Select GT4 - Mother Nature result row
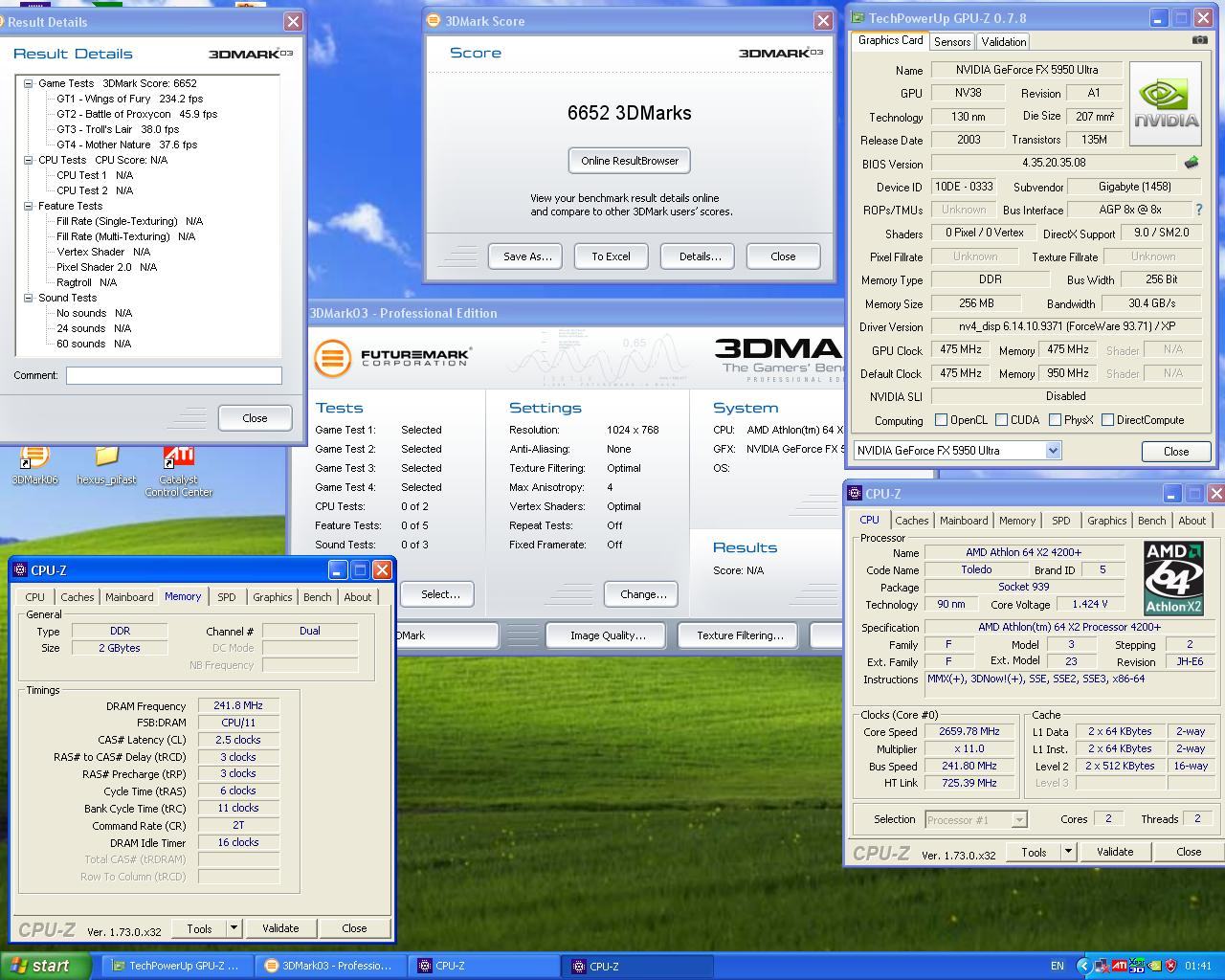 tap(126, 145)
